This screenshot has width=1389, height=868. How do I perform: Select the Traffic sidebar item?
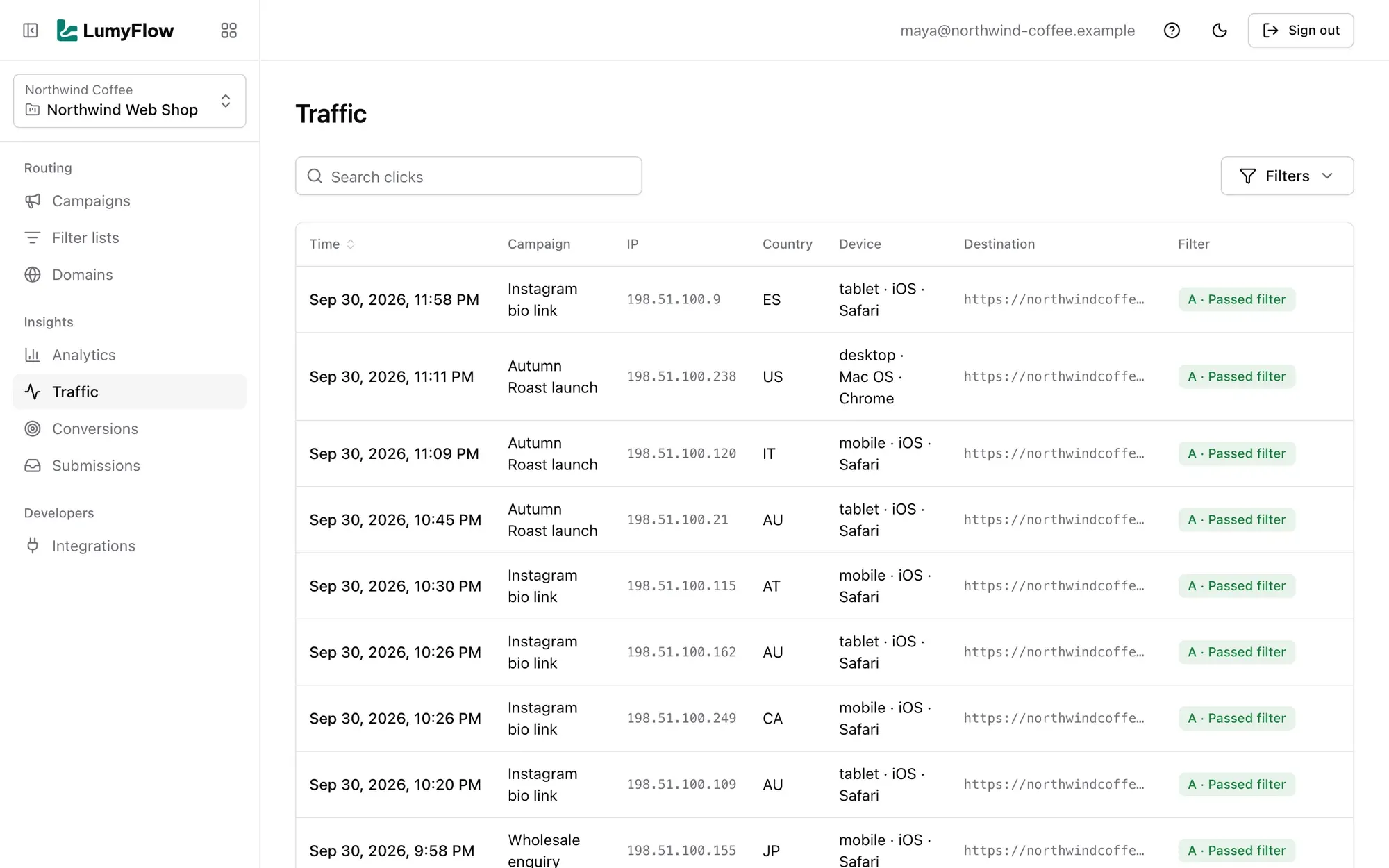[130, 392]
